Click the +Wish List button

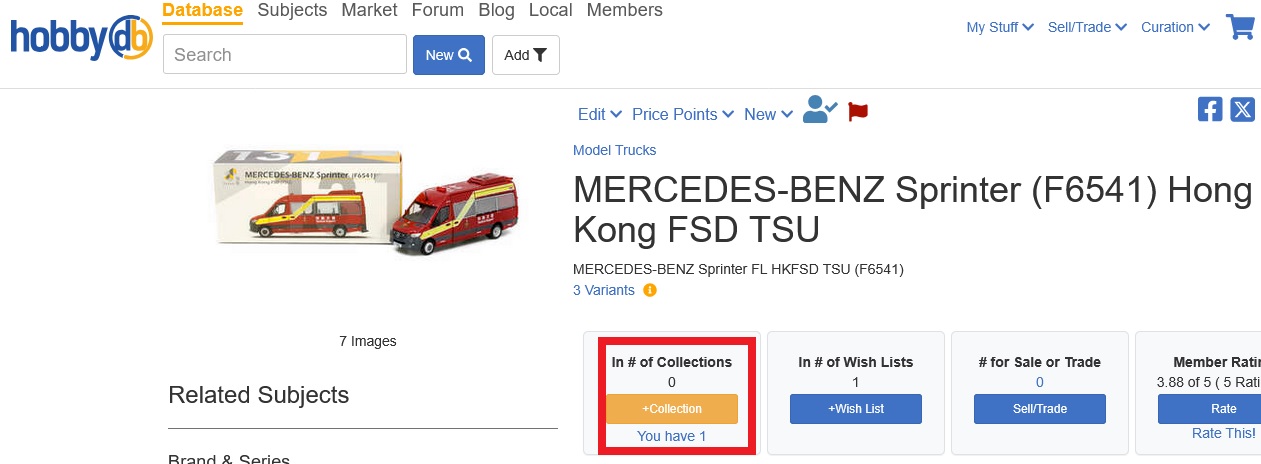click(x=856, y=409)
